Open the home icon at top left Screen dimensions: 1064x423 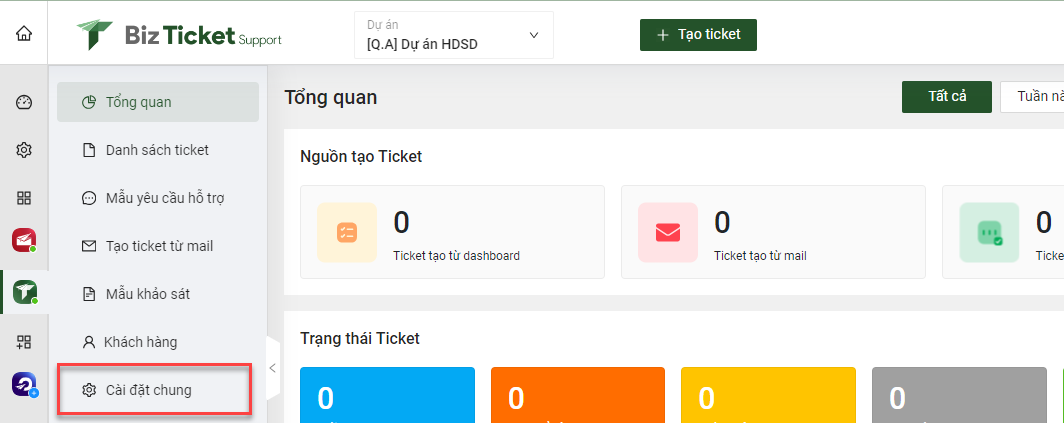click(24, 33)
